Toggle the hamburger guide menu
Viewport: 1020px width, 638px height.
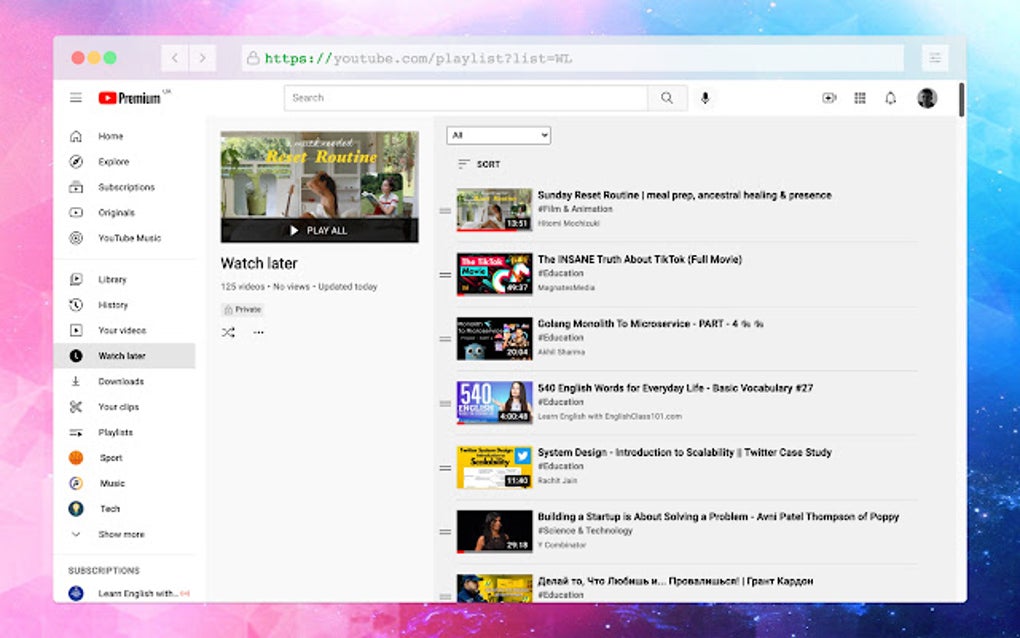pyautogui.click(x=75, y=97)
